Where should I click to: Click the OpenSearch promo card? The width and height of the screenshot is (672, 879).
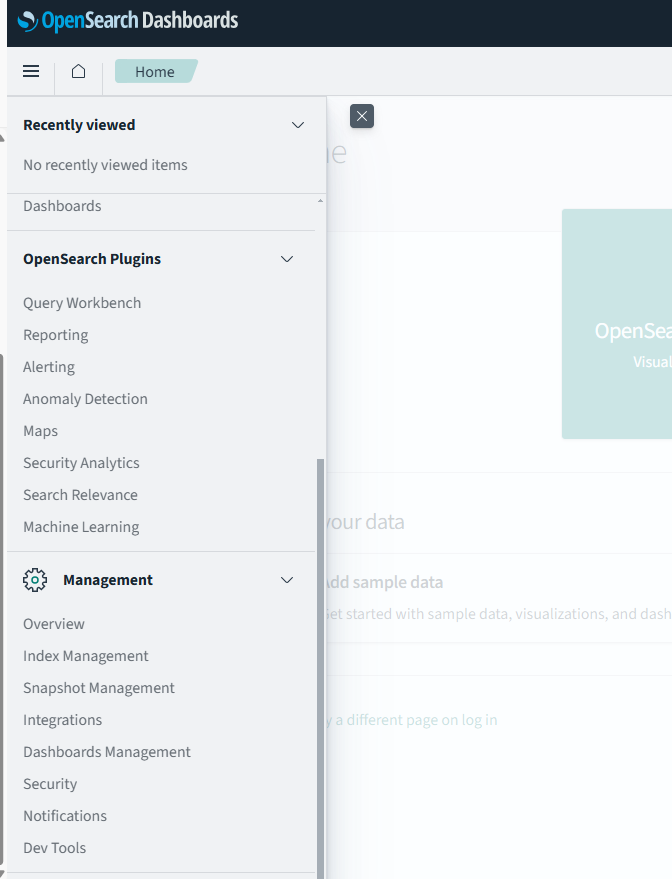[x=617, y=324]
